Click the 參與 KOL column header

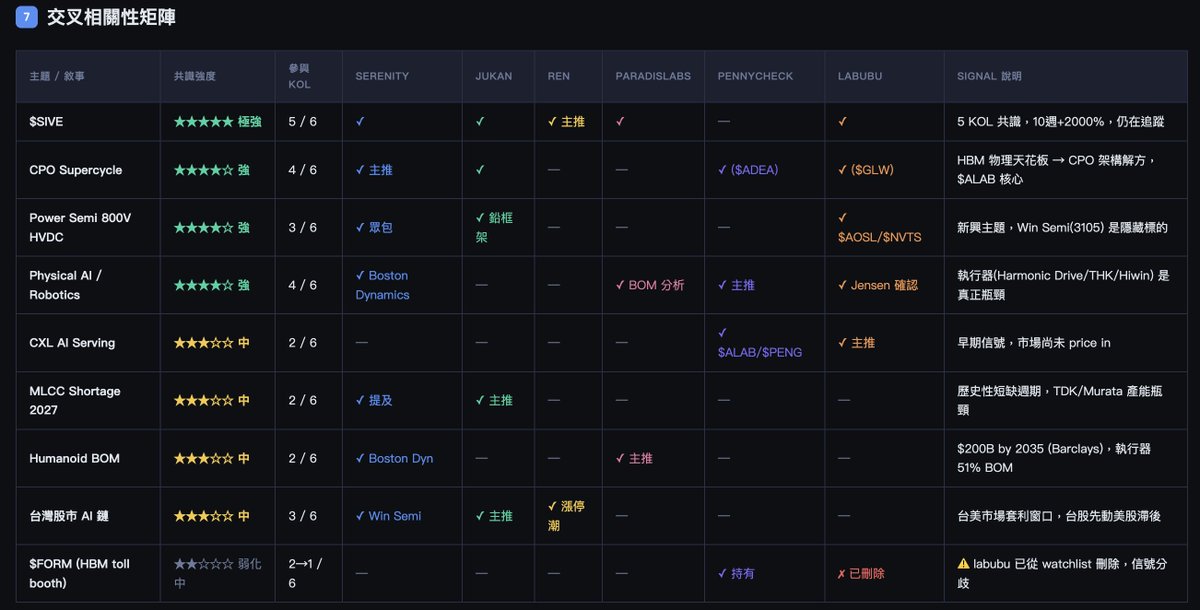tap(300, 76)
